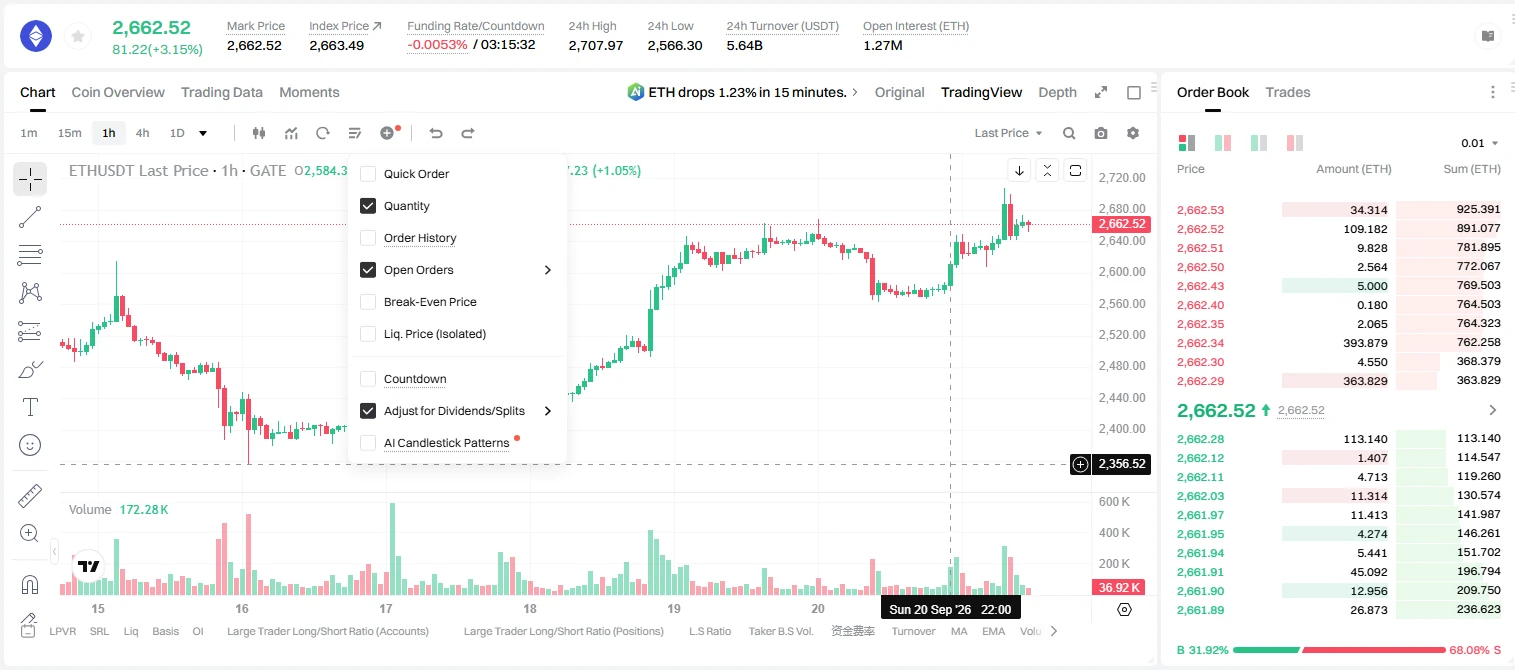Switch to the Original chart view
Image resolution: width=1515 pixels, height=670 pixels.
pyautogui.click(x=899, y=92)
